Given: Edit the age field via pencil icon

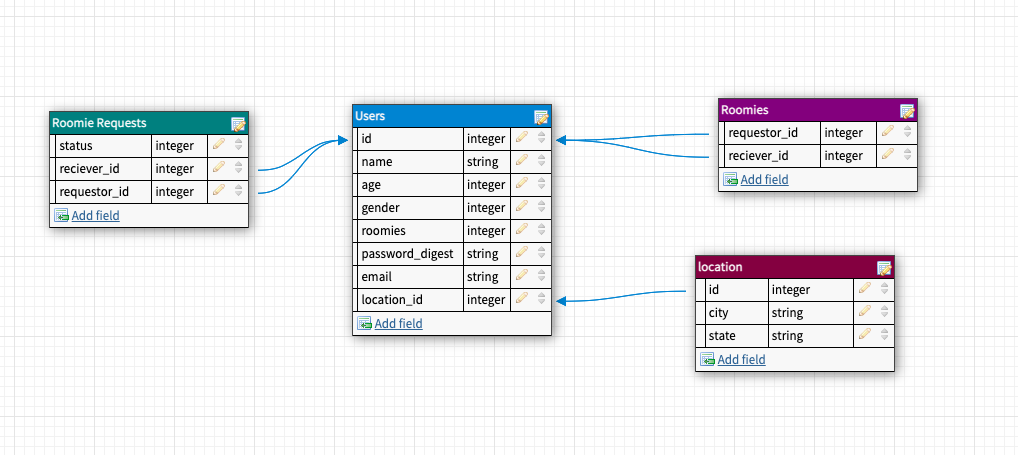Looking at the screenshot, I should [x=522, y=183].
